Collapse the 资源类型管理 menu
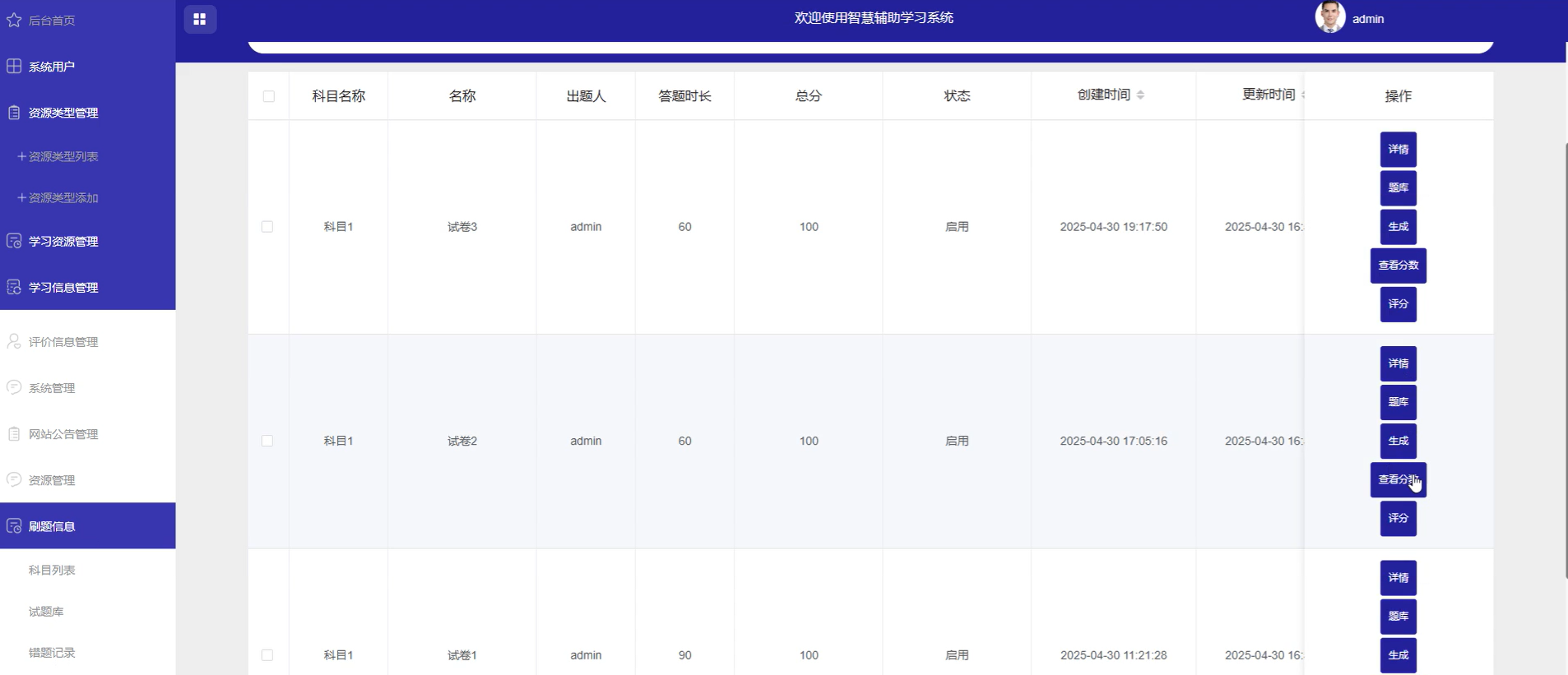Screen dimensions: 1568x675 (x=87, y=113)
